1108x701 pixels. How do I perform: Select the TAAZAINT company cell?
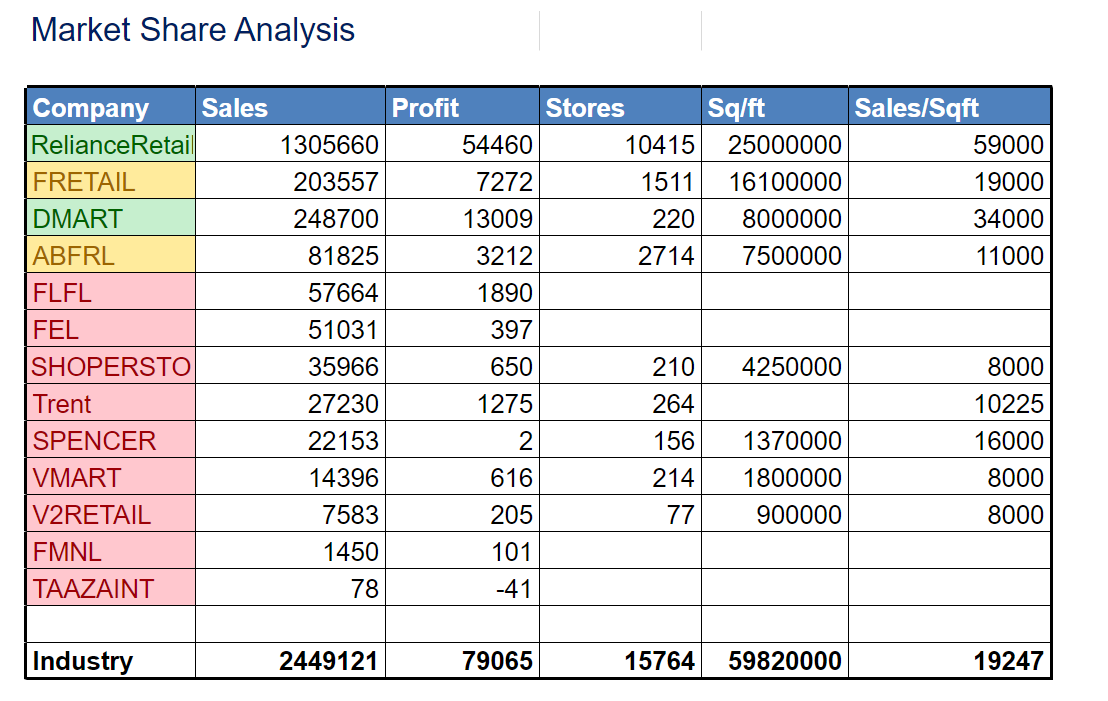[111, 589]
